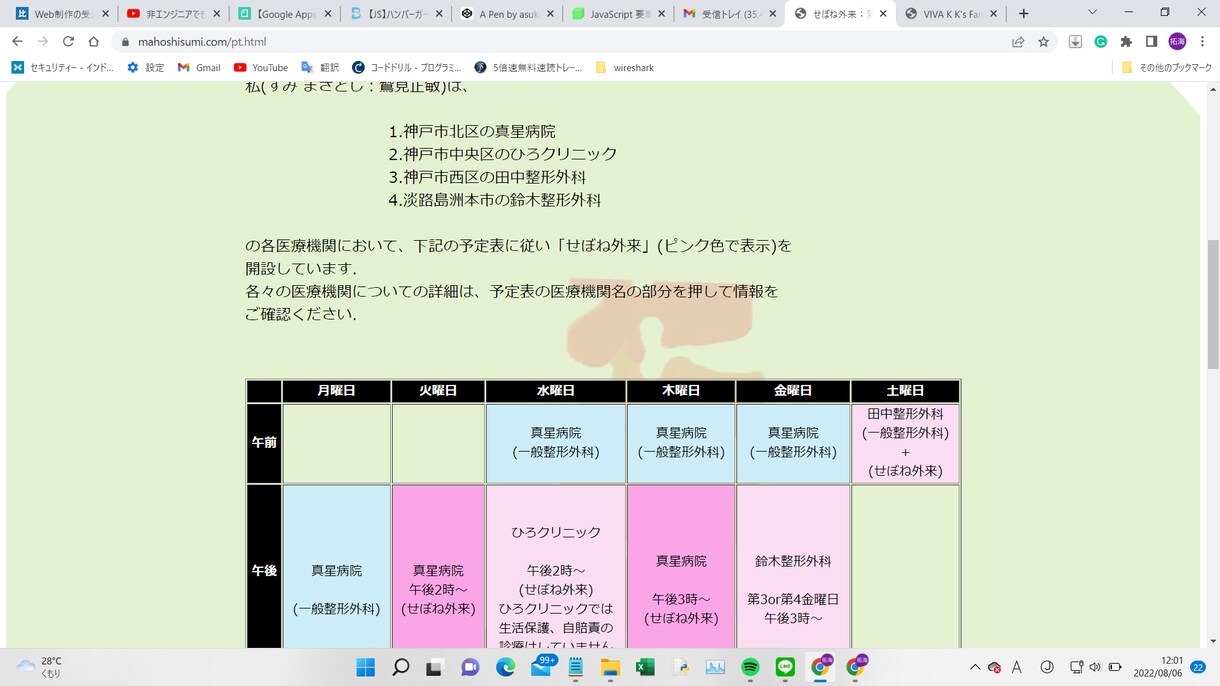Image resolution: width=1220 pixels, height=686 pixels.
Task: Open the Windows Start menu
Action: point(365,667)
